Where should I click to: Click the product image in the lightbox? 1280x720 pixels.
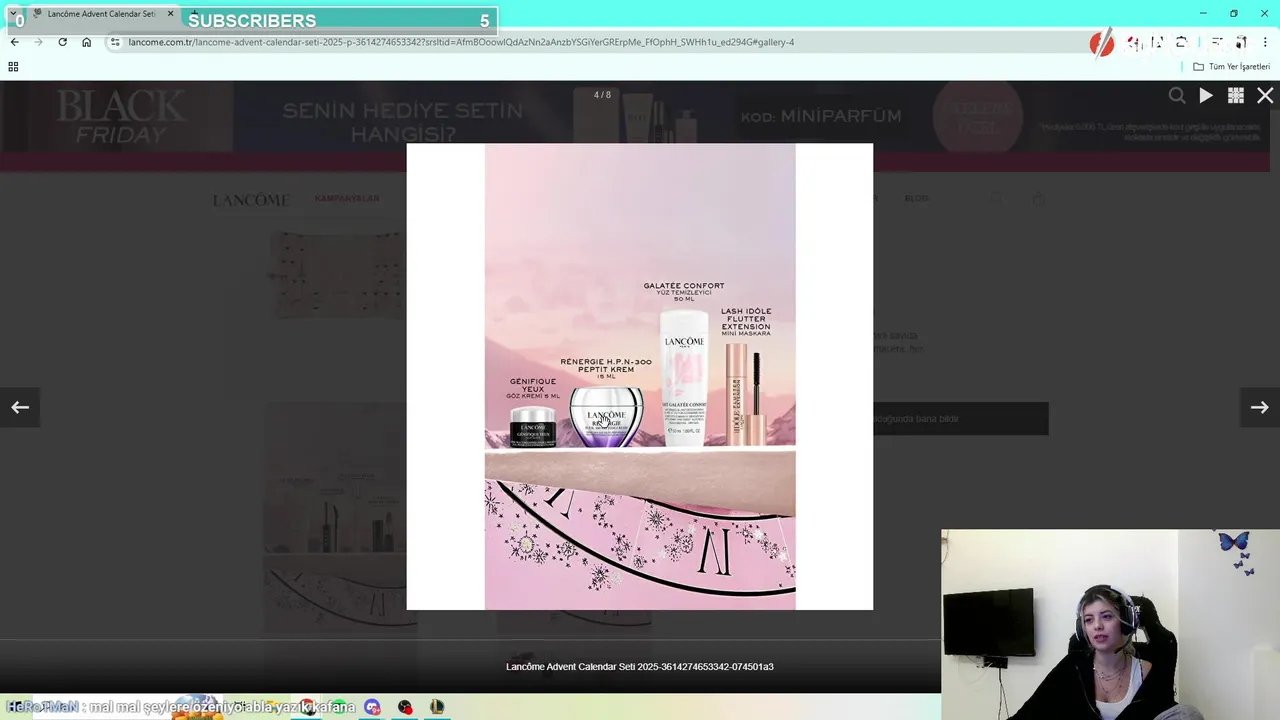point(640,376)
